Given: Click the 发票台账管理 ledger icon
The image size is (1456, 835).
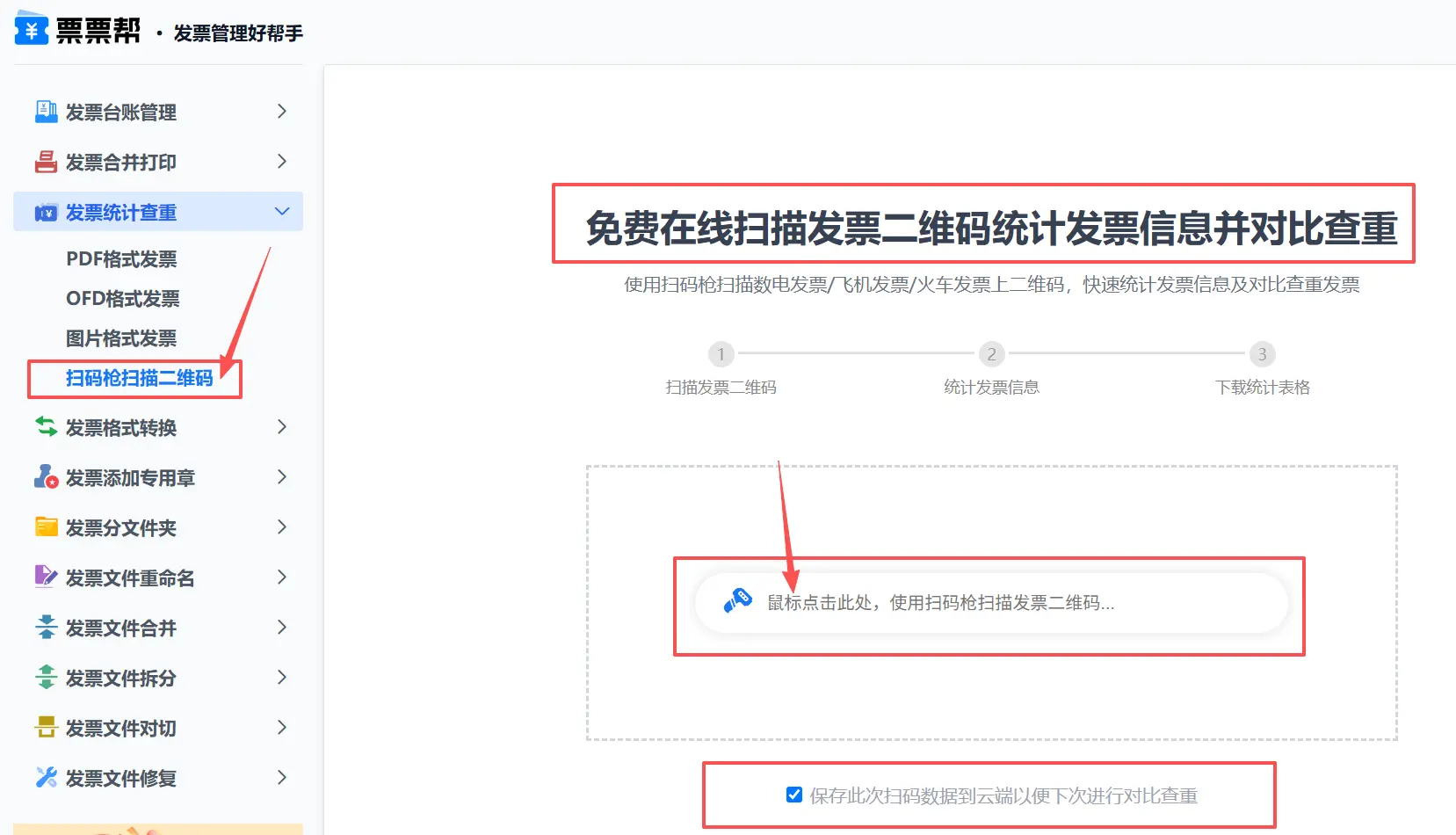Looking at the screenshot, I should click(46, 112).
